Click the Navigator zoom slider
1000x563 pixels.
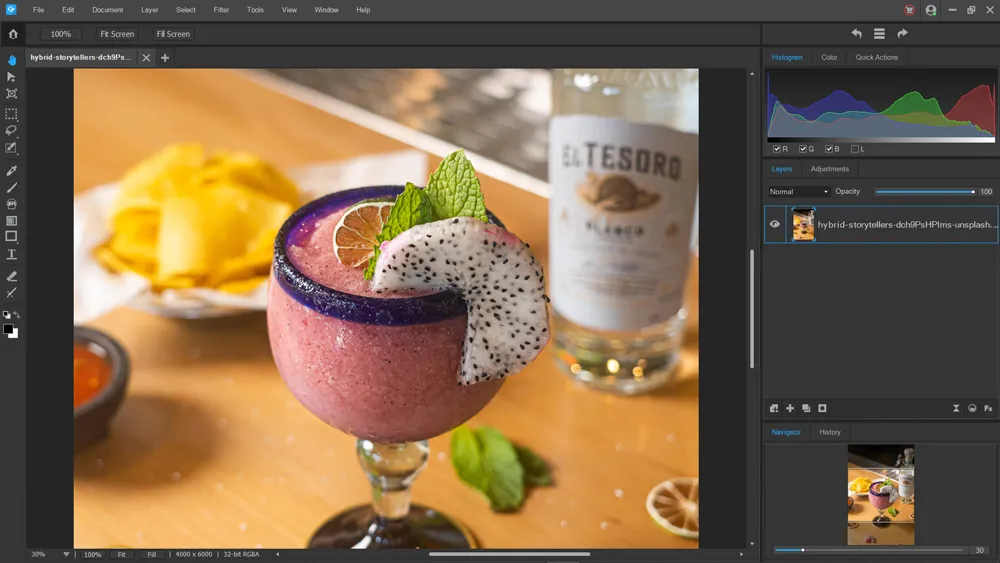[869, 550]
